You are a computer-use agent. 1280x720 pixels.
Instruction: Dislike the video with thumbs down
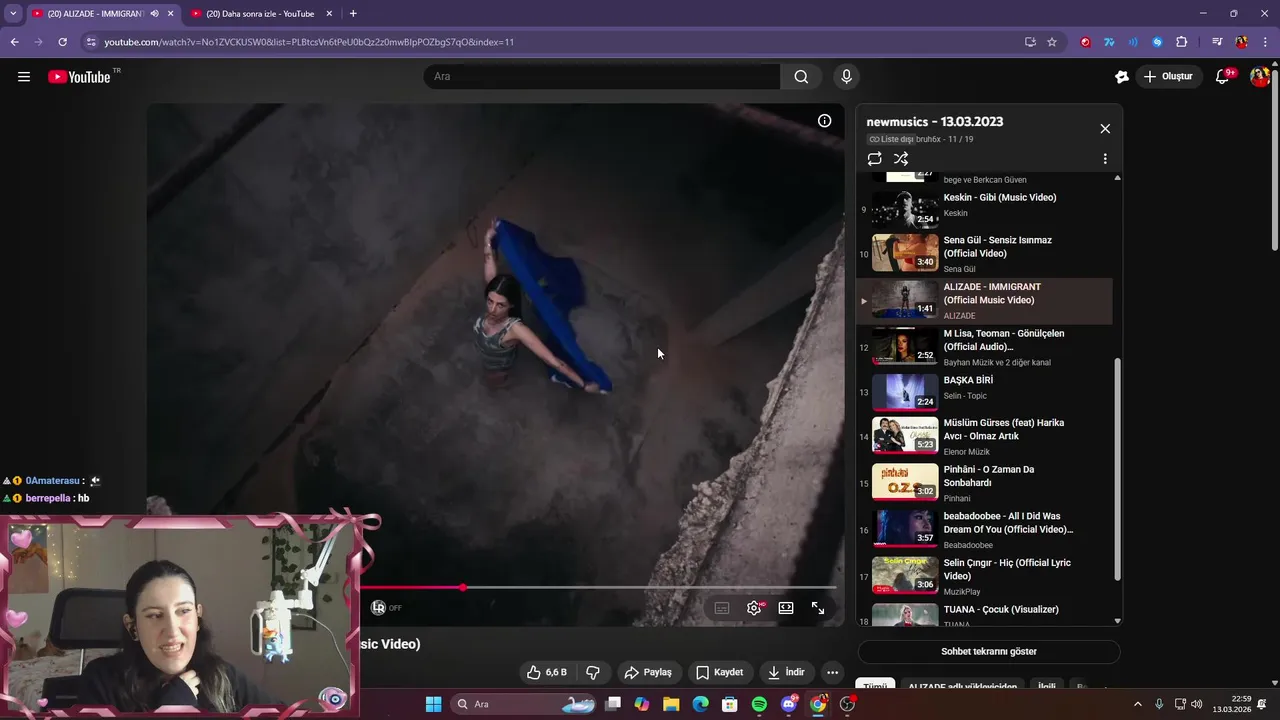point(593,672)
